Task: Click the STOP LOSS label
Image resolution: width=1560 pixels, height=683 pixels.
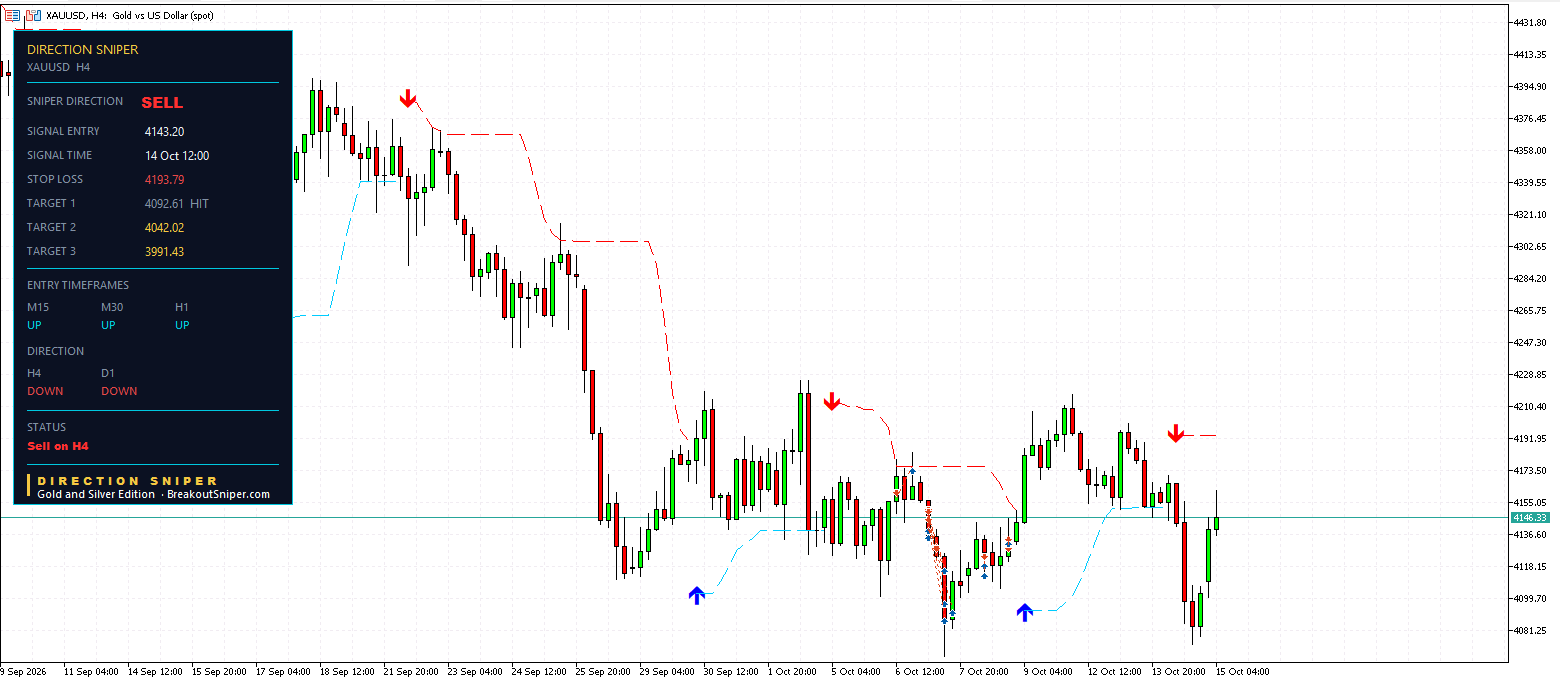Action: (55, 179)
